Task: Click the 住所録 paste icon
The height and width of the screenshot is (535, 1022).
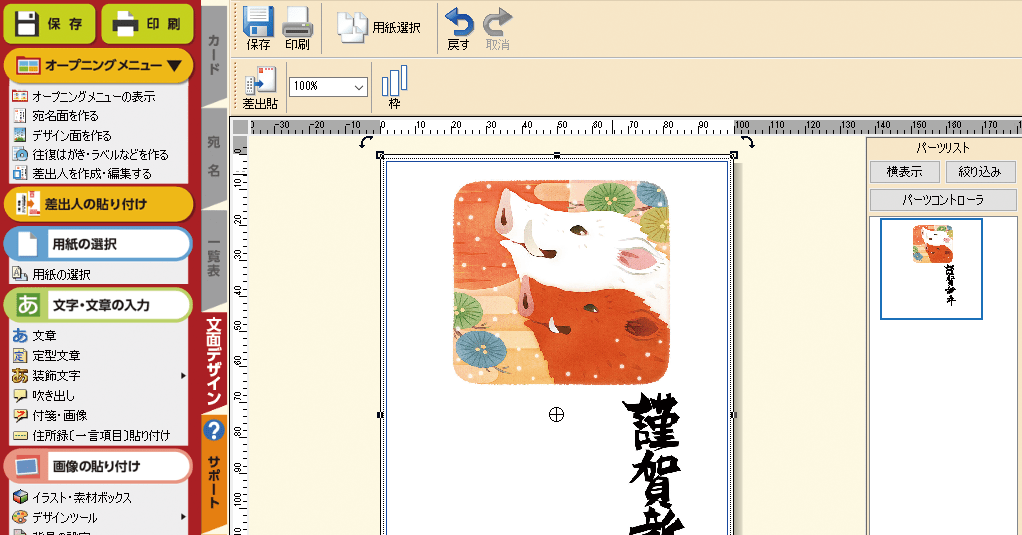Action: point(20,435)
